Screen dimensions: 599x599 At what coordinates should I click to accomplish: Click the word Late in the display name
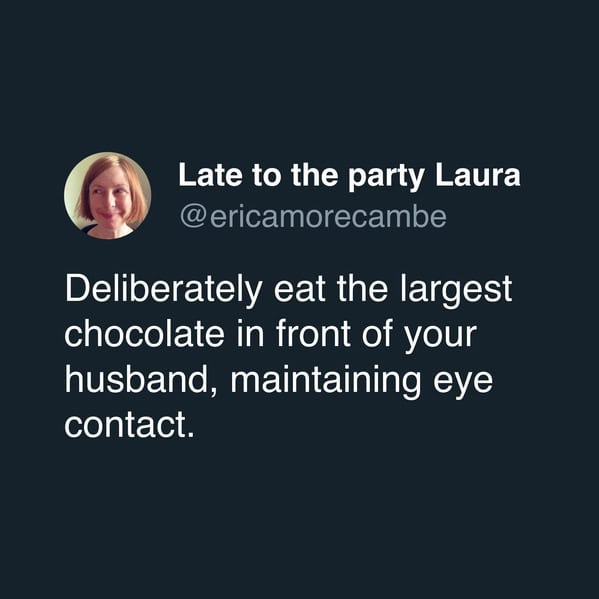click(x=210, y=176)
